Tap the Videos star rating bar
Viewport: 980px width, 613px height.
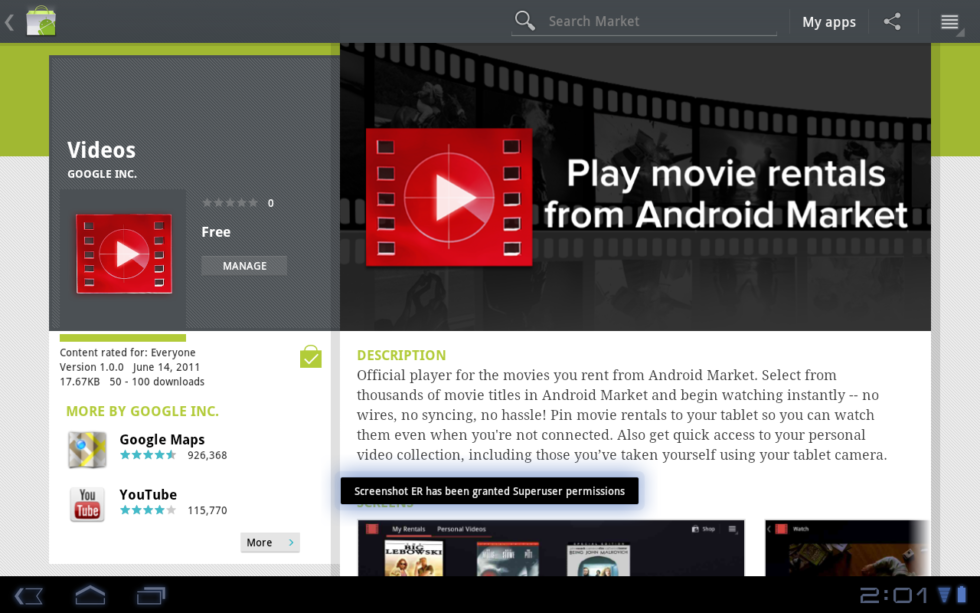click(x=230, y=203)
